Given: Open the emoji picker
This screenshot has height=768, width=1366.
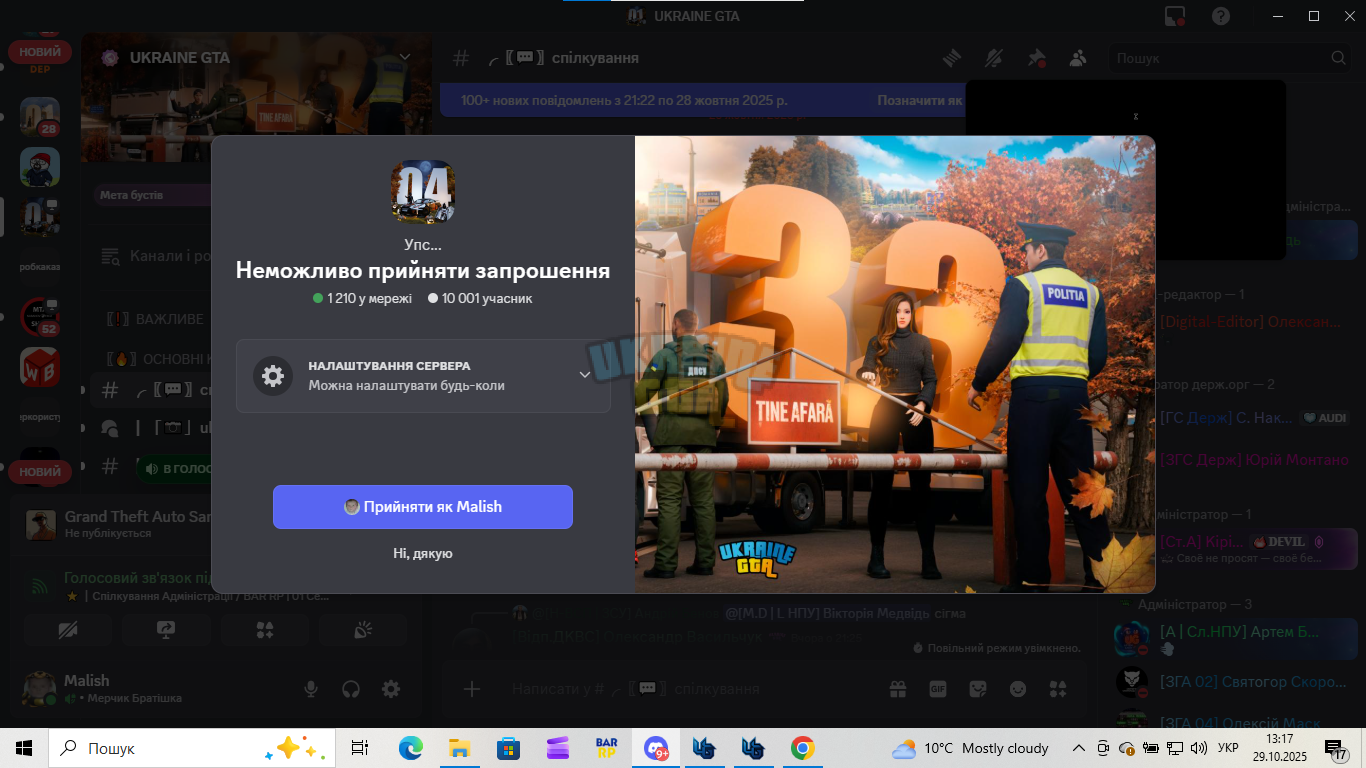Looking at the screenshot, I should pyautogui.click(x=1018, y=689).
